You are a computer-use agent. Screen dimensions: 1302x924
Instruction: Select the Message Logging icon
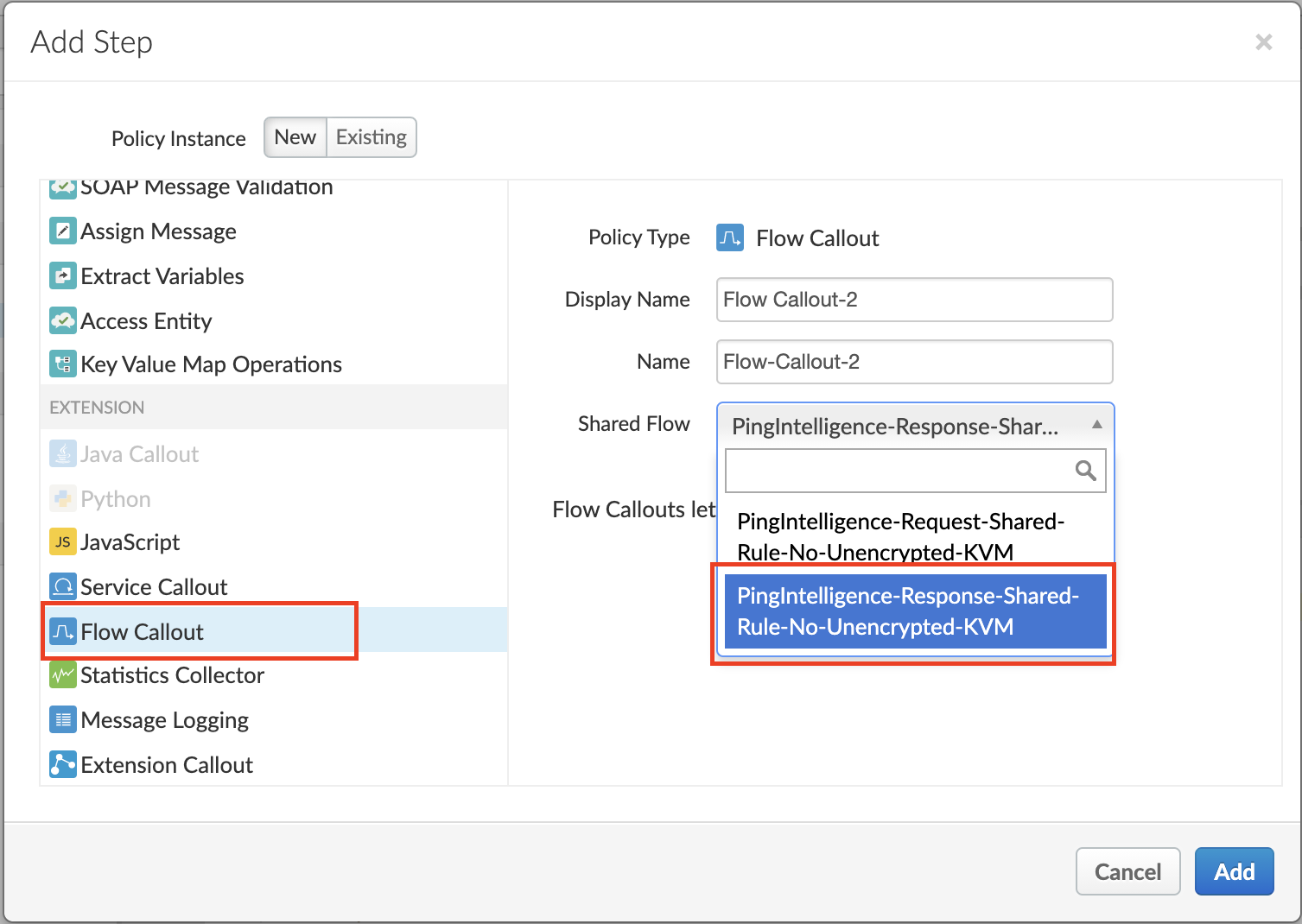(x=62, y=720)
